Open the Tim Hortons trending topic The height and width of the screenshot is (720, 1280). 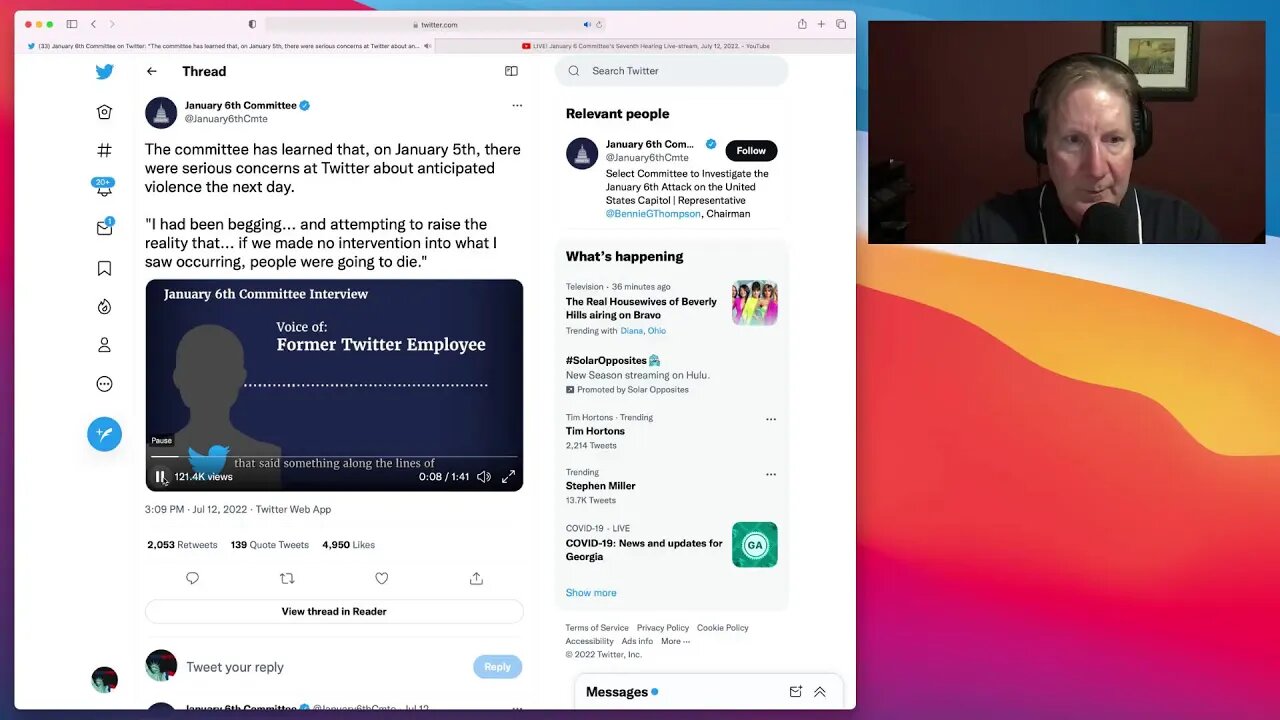[595, 431]
